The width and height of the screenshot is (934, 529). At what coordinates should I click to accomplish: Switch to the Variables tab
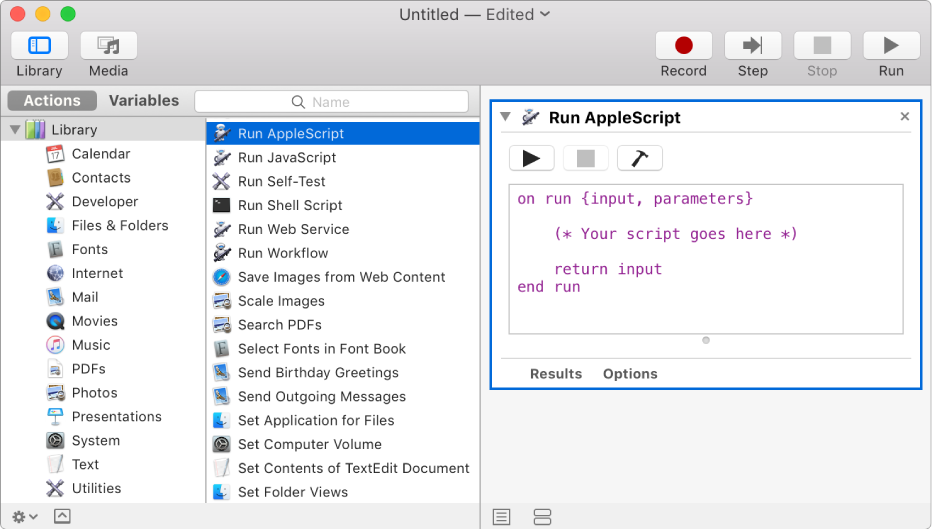pos(144,101)
